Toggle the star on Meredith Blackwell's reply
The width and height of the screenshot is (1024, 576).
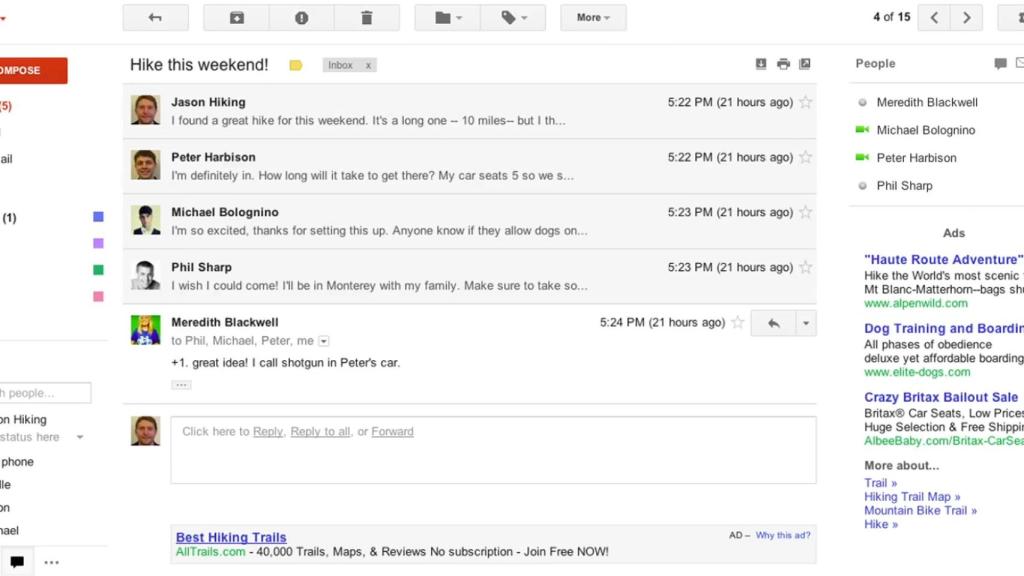pos(738,322)
